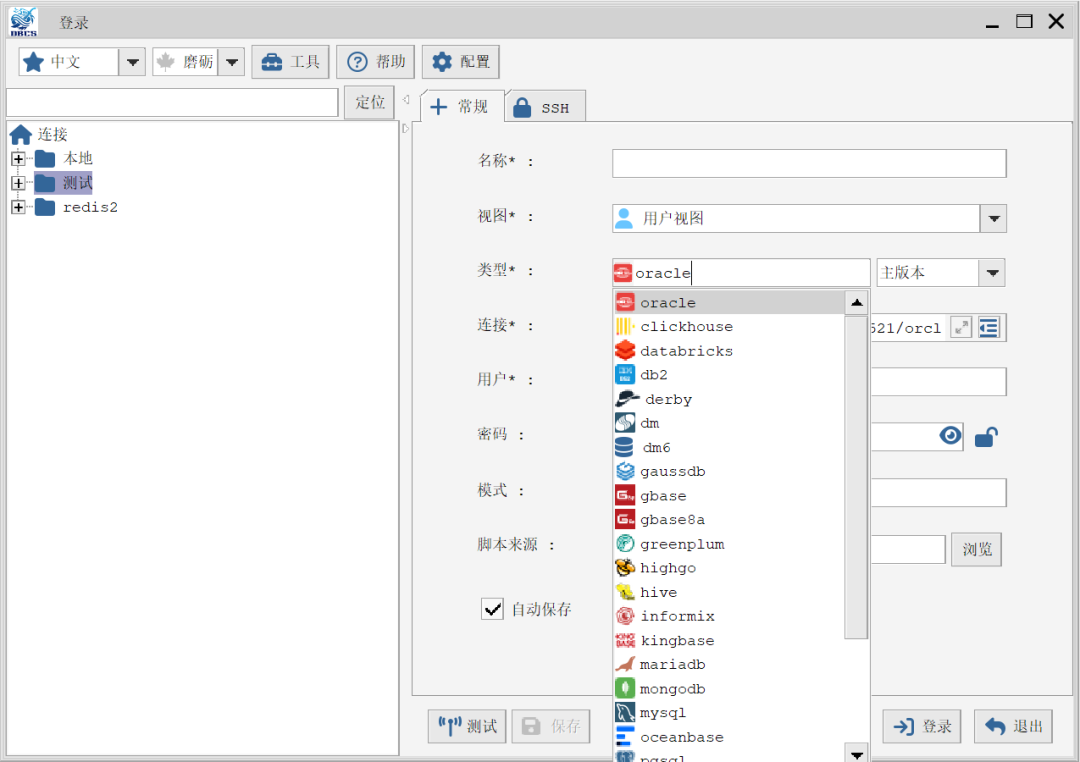Select mysql from the type list
The height and width of the screenshot is (762, 1080).
click(729, 712)
